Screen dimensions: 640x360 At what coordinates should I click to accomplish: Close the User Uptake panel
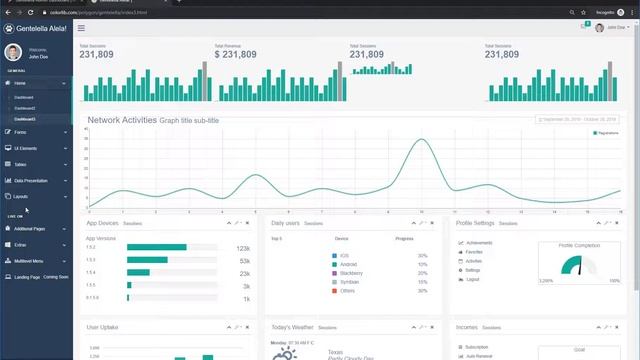(247, 327)
